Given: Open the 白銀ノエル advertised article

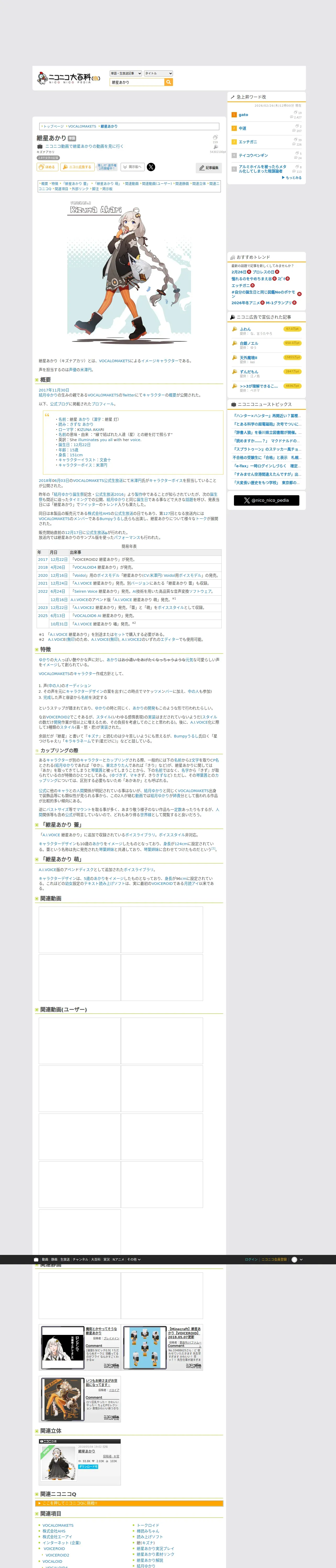Looking at the screenshot, I should [x=249, y=343].
